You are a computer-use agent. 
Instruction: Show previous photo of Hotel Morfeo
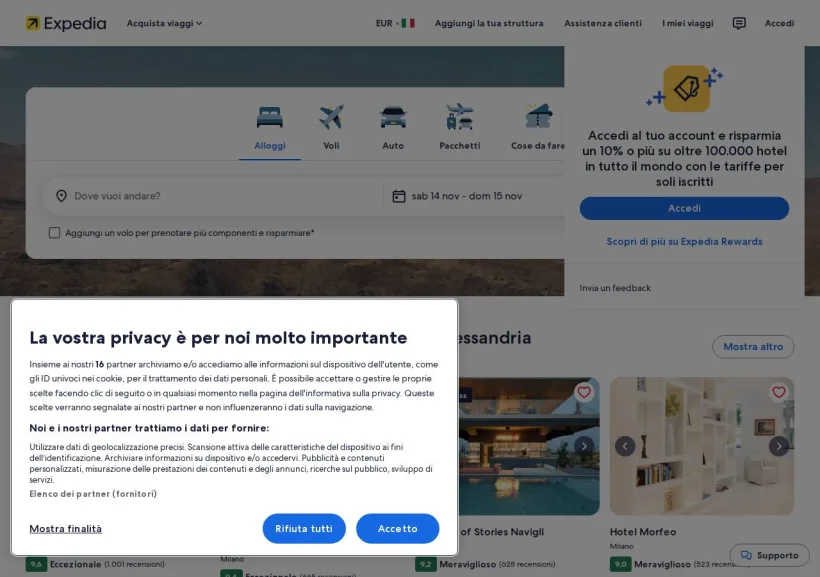tap(625, 446)
